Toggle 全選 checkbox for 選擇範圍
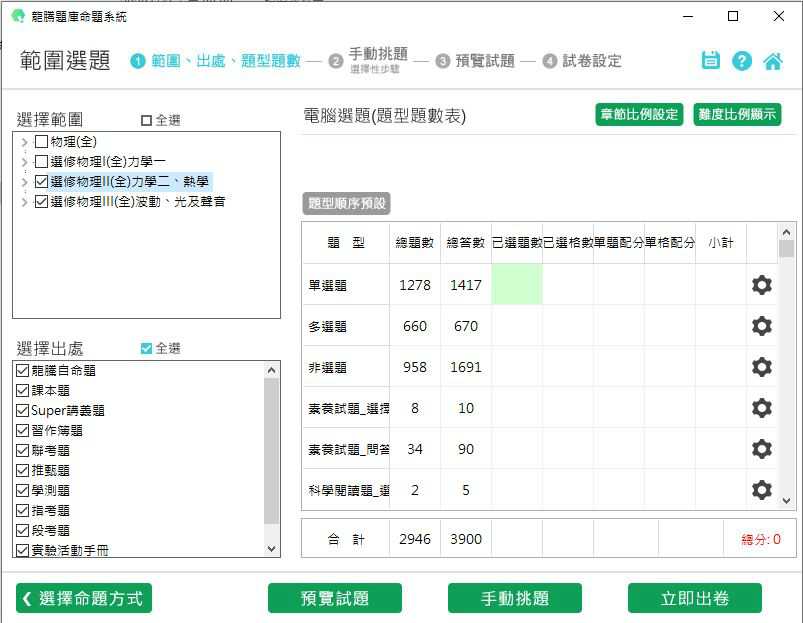This screenshot has width=803, height=623. (x=146, y=120)
